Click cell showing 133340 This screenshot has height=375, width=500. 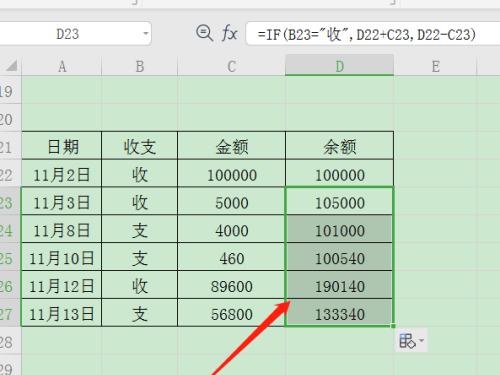[339, 314]
